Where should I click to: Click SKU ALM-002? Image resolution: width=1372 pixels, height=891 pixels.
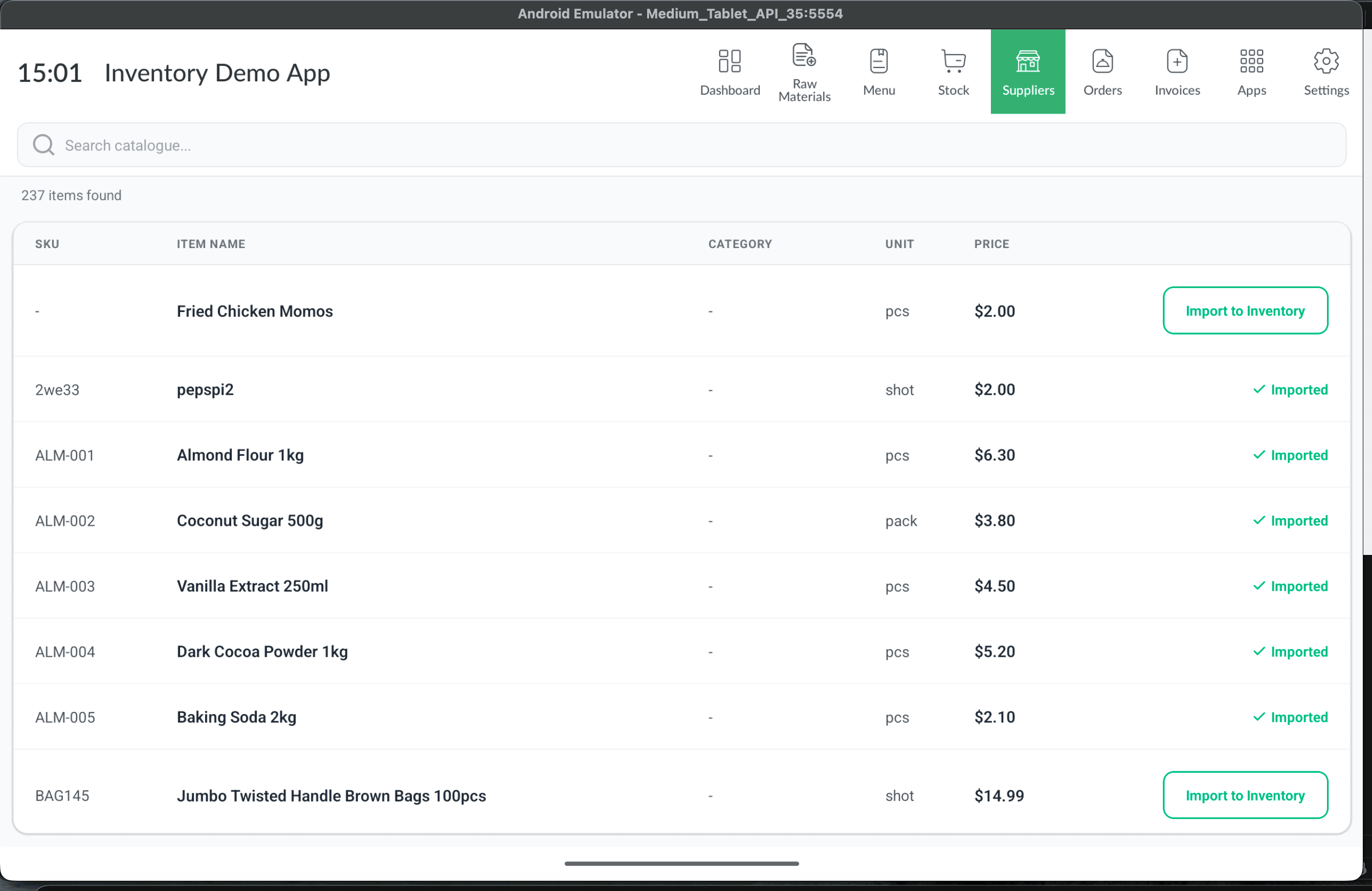coord(64,521)
